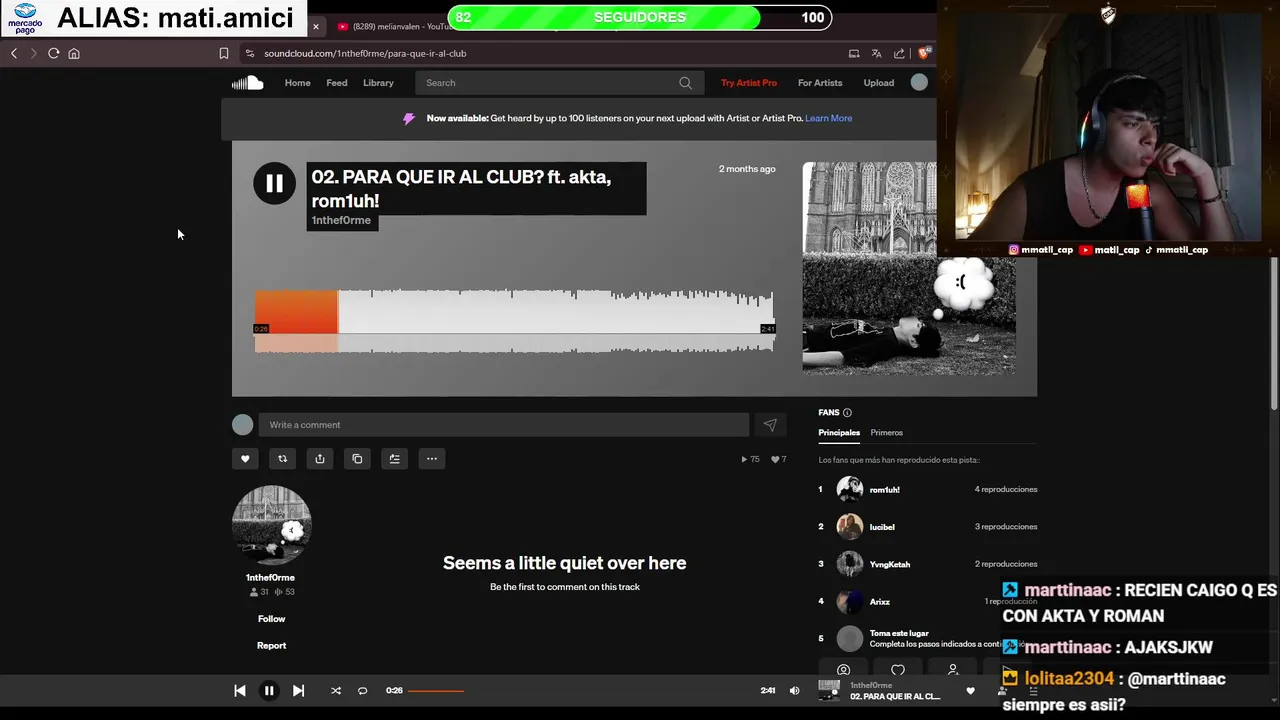Open the user avatar menu in header
The height and width of the screenshot is (720, 1280).
(x=919, y=83)
